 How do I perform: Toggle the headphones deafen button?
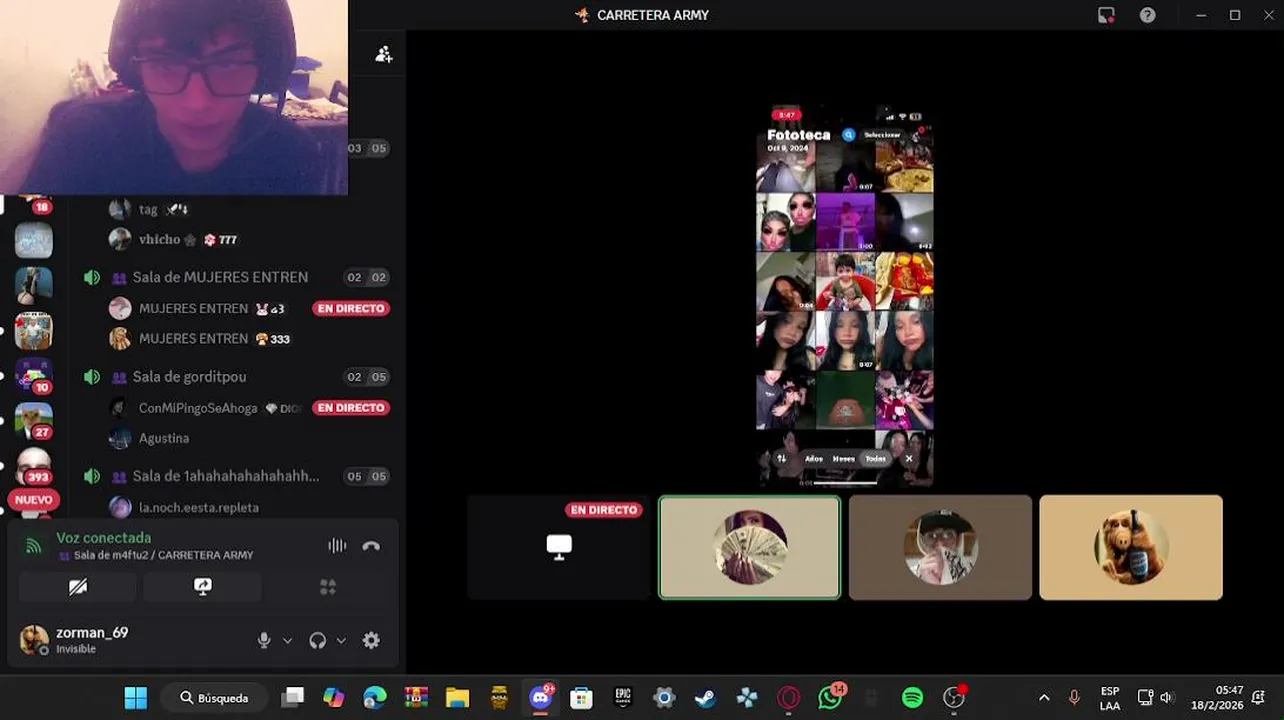[x=318, y=641]
